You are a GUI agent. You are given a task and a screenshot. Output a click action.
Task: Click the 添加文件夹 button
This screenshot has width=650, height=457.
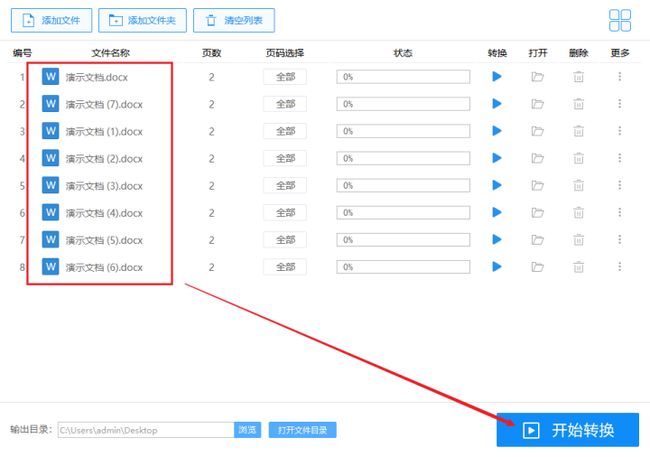(142, 20)
